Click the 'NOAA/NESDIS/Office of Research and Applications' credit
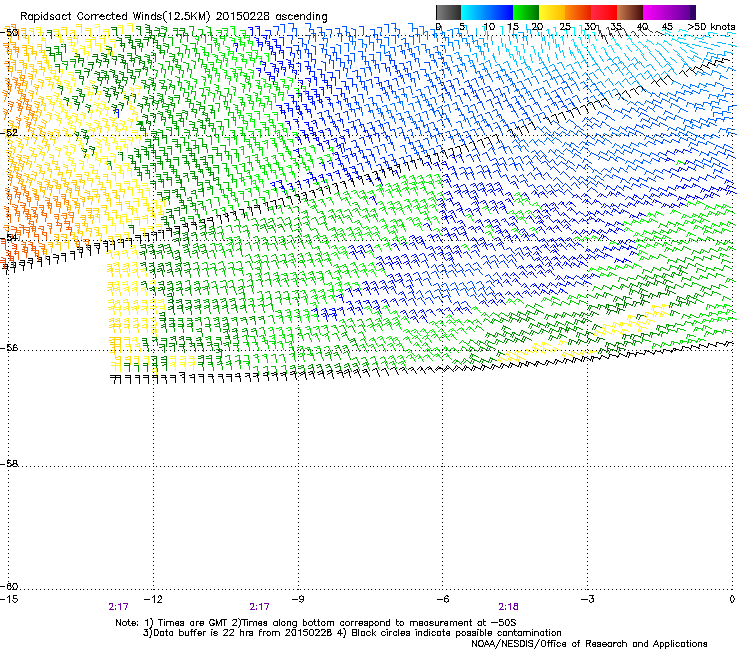The width and height of the screenshot is (740, 650). pos(589,644)
